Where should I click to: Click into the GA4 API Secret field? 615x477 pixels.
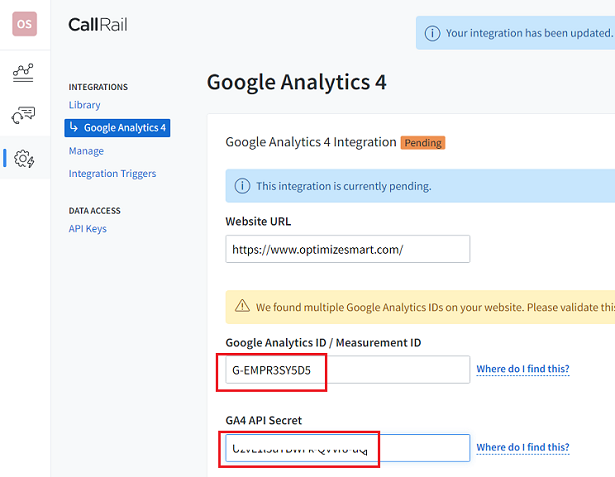click(347, 448)
